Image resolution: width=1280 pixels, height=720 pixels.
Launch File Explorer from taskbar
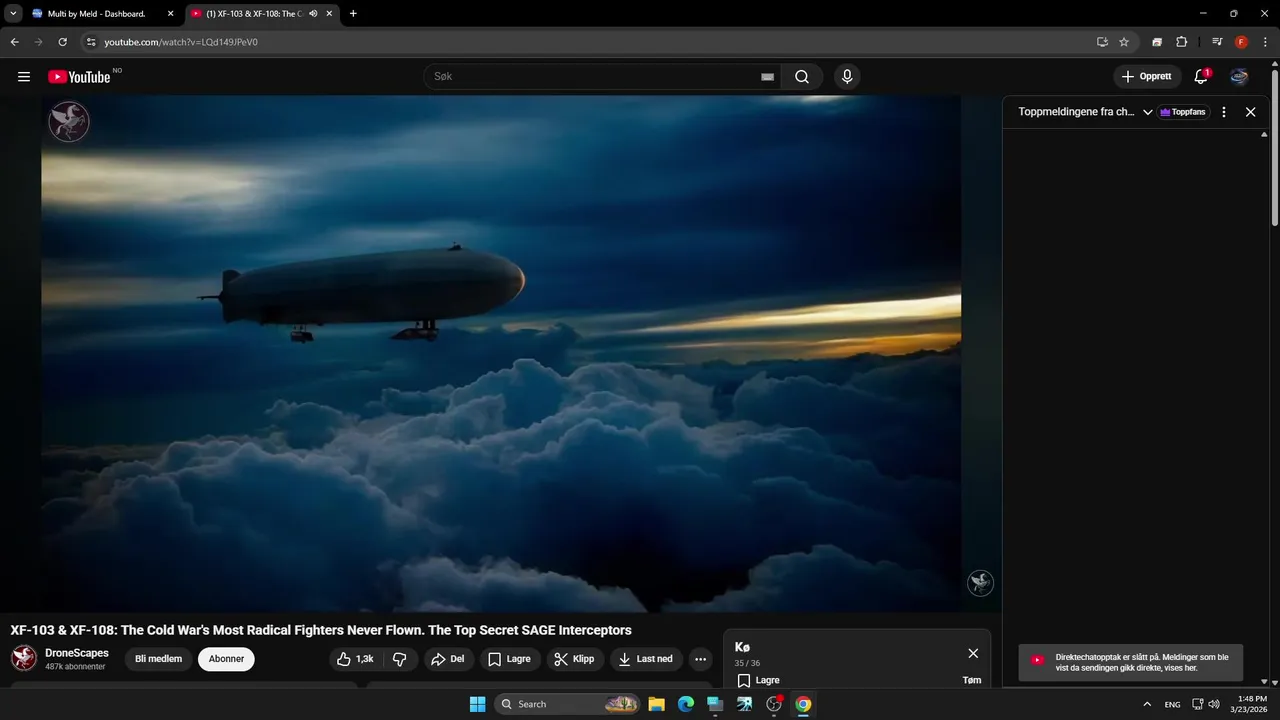point(656,704)
